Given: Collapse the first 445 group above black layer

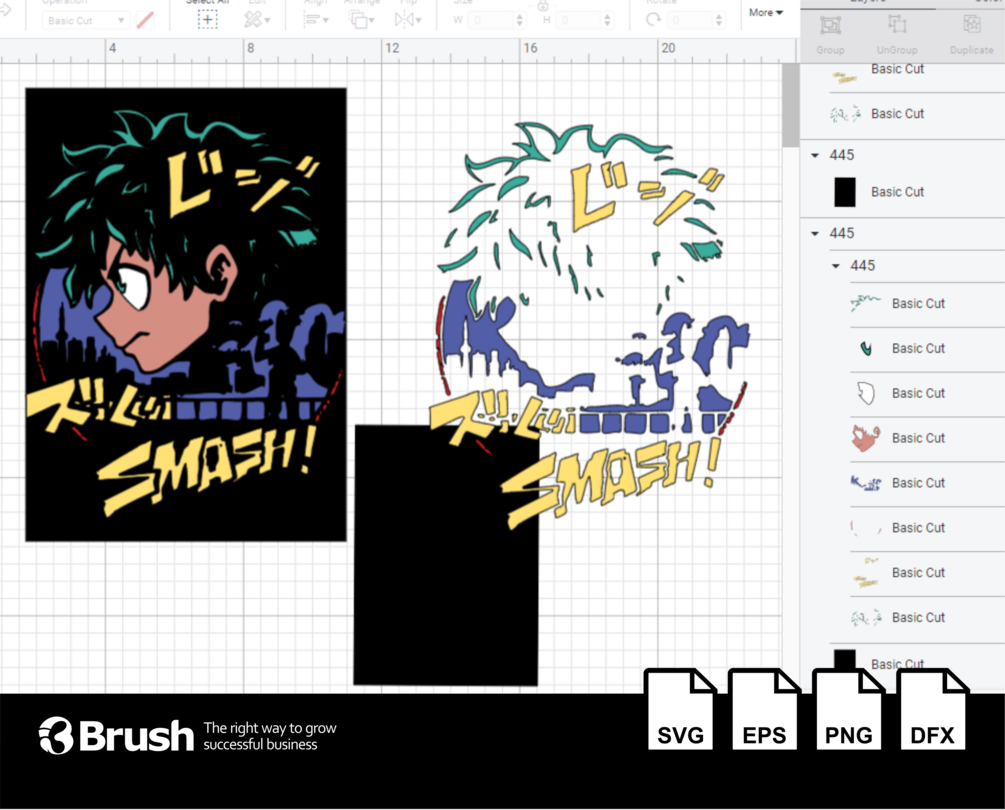Looking at the screenshot, I should point(815,155).
